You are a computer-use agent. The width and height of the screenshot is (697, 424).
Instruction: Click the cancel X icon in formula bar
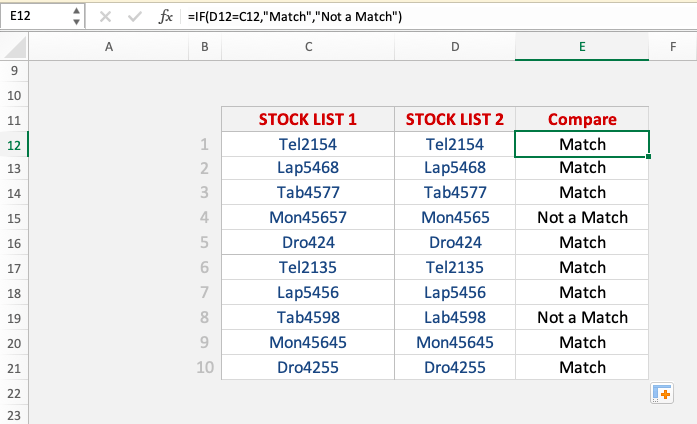click(x=105, y=17)
